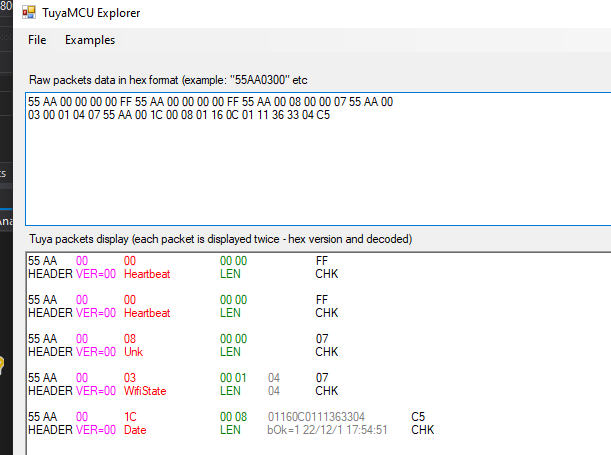Click the red 03 command byte
The width and height of the screenshot is (611, 455).
click(x=130, y=378)
